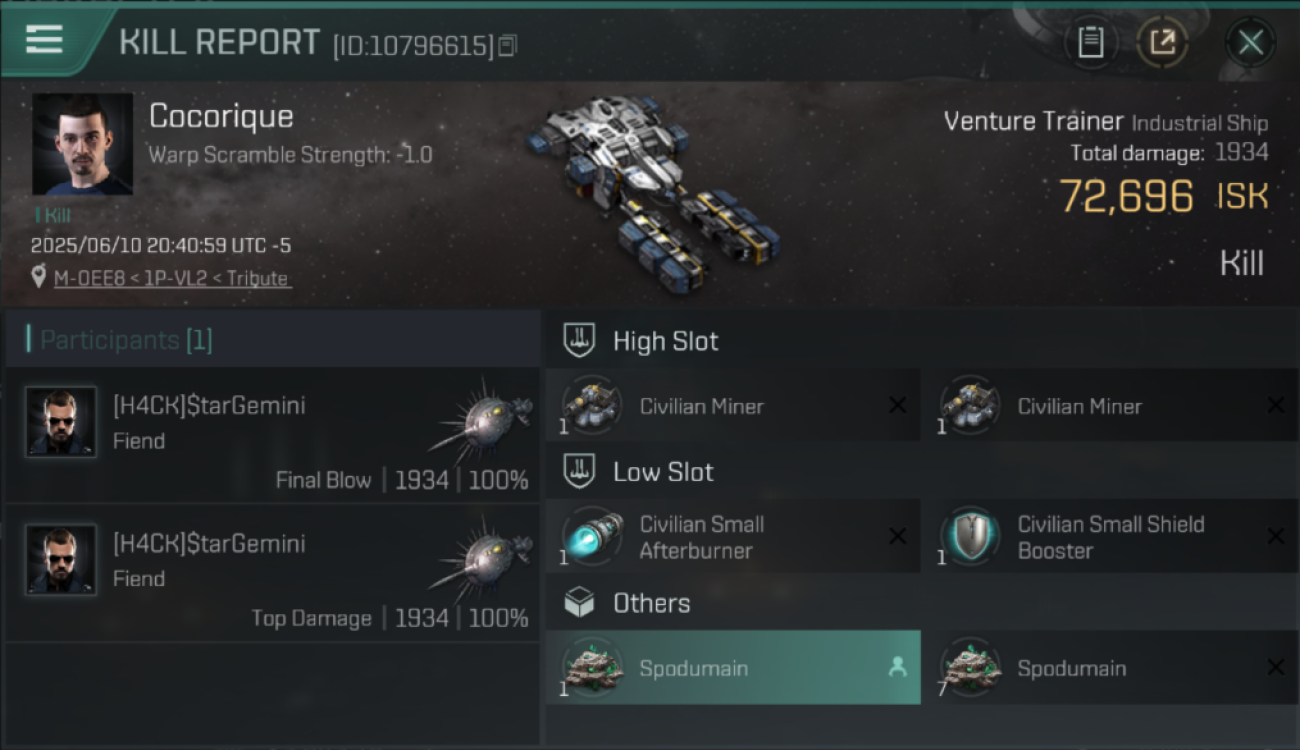Select the Civilian Small Afterburner icon
The width and height of the screenshot is (1300, 750).
point(592,537)
